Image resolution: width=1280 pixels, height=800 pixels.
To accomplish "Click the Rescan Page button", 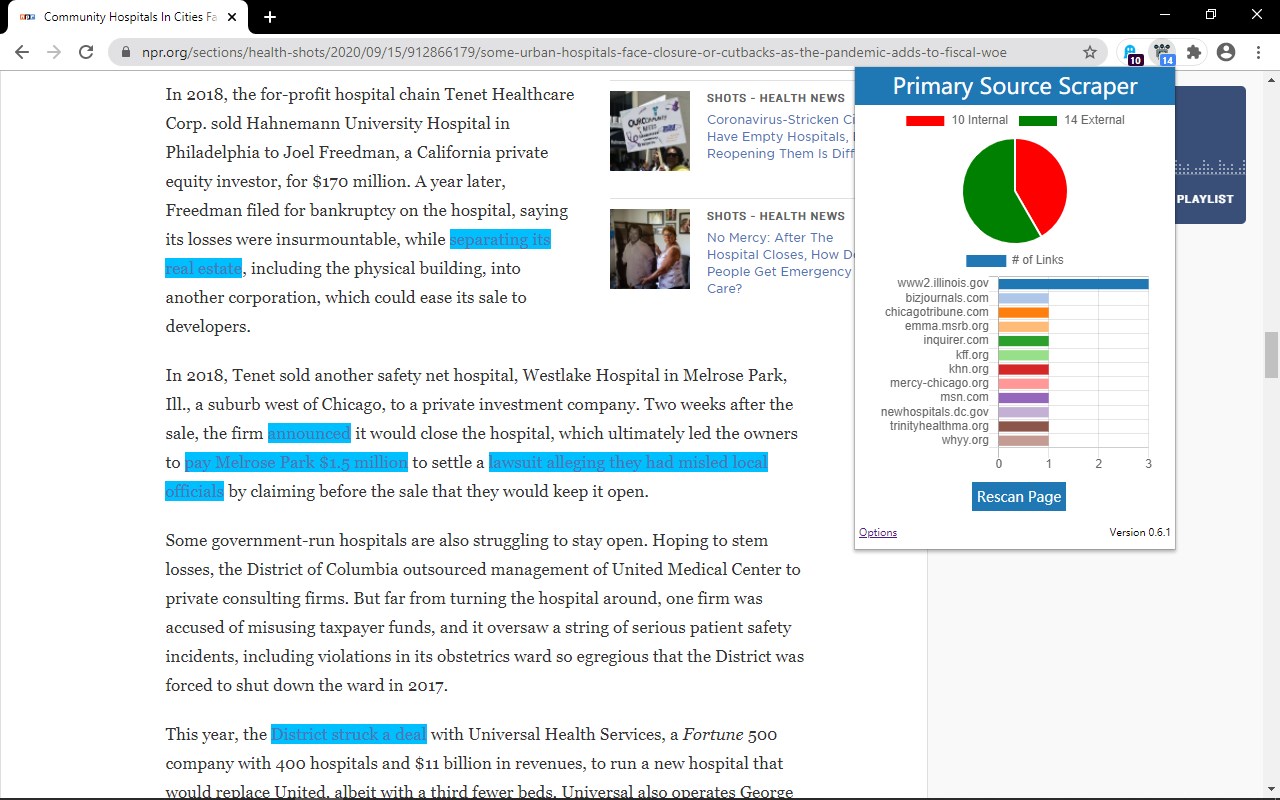I will [x=1018, y=497].
